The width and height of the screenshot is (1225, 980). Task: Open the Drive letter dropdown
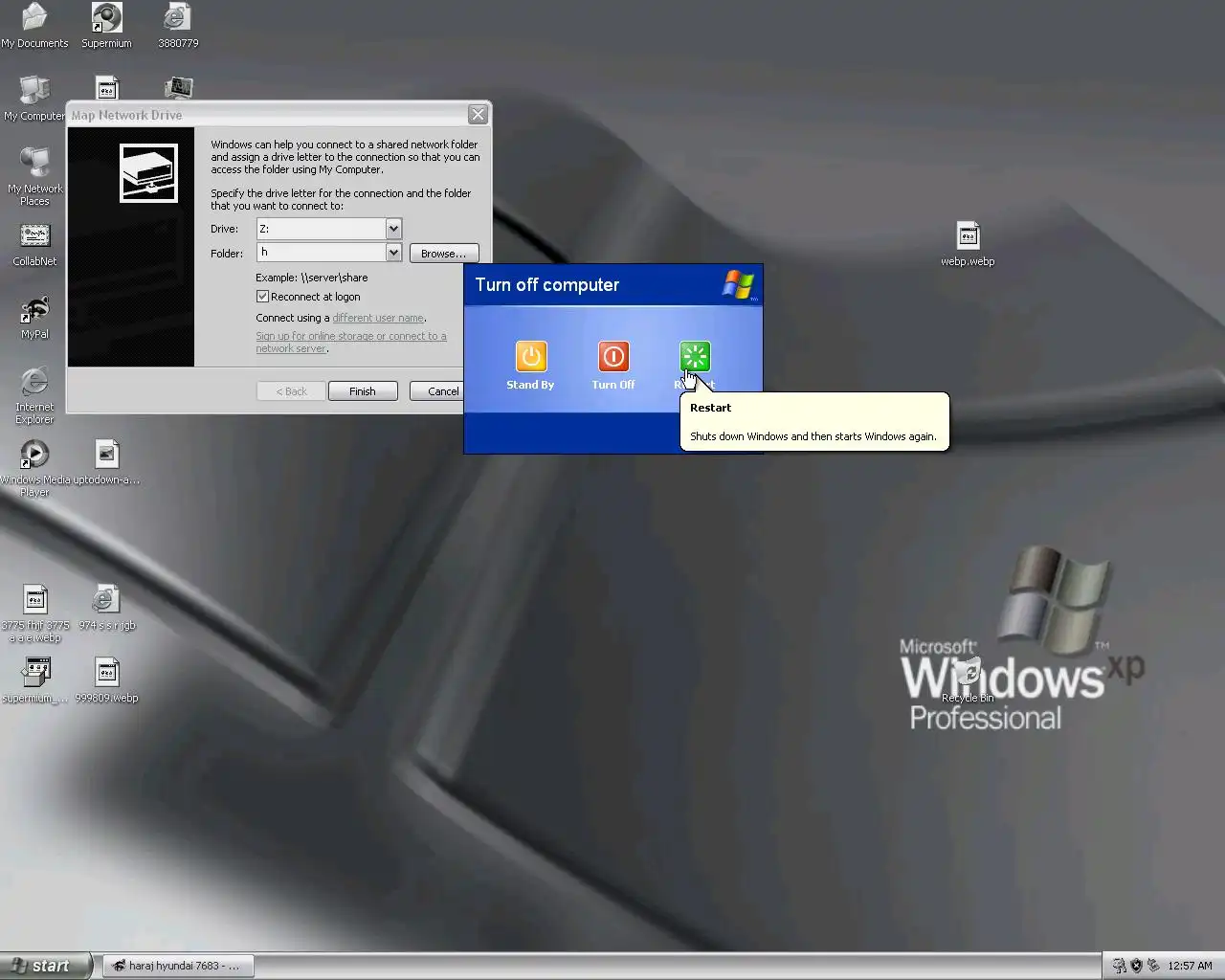click(x=392, y=229)
